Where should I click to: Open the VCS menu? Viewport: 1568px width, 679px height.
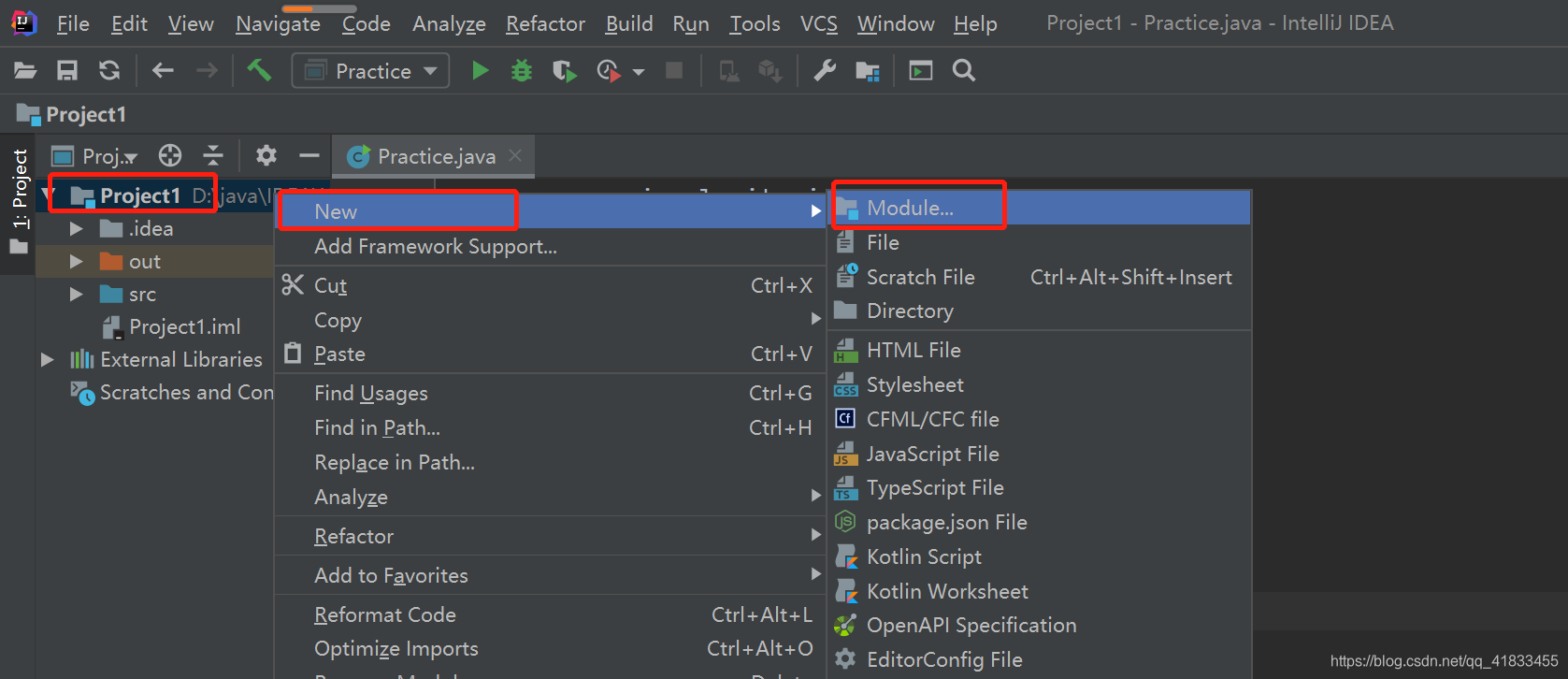point(819,23)
